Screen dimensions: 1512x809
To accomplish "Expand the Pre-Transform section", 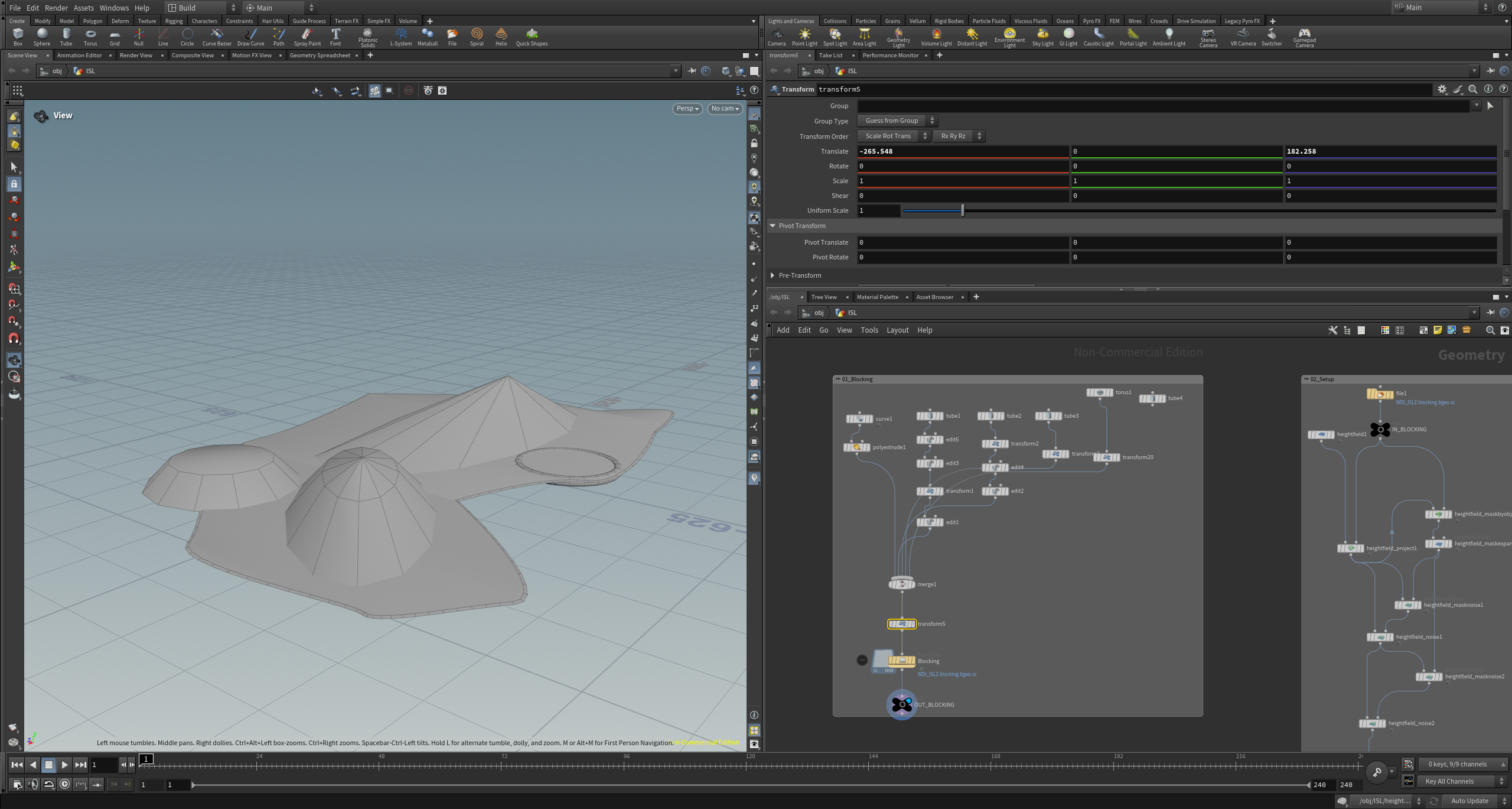I will [x=773, y=275].
